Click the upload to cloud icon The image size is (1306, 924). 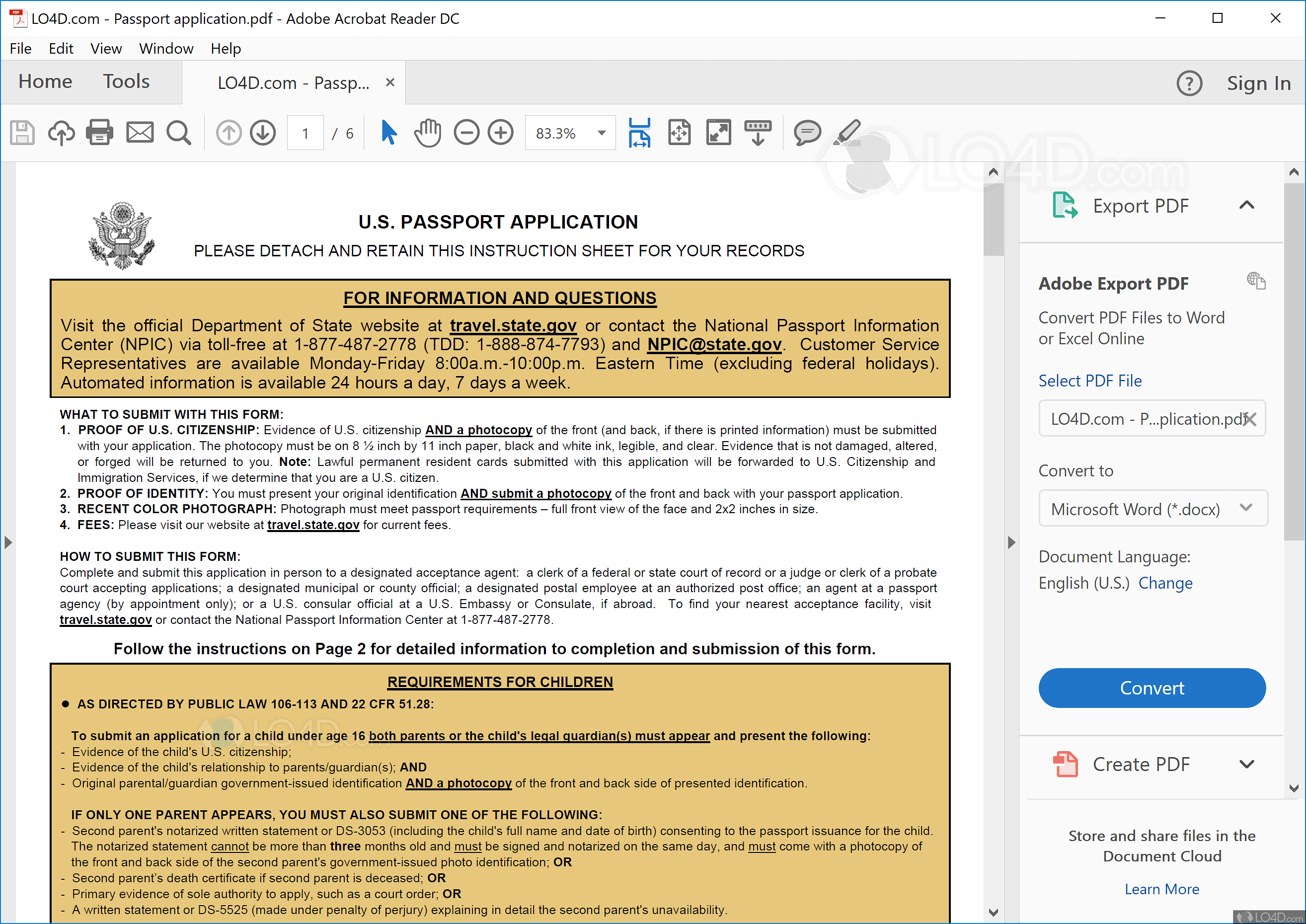click(61, 133)
